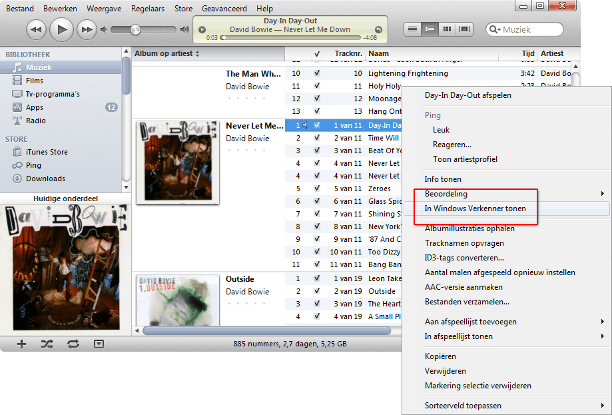Adjust the volume slider knob
This screenshot has height=415, width=612.
click(135, 29)
